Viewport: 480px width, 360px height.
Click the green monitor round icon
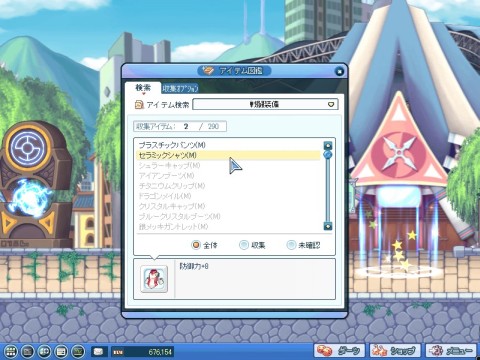pyautogui.click(x=78, y=351)
